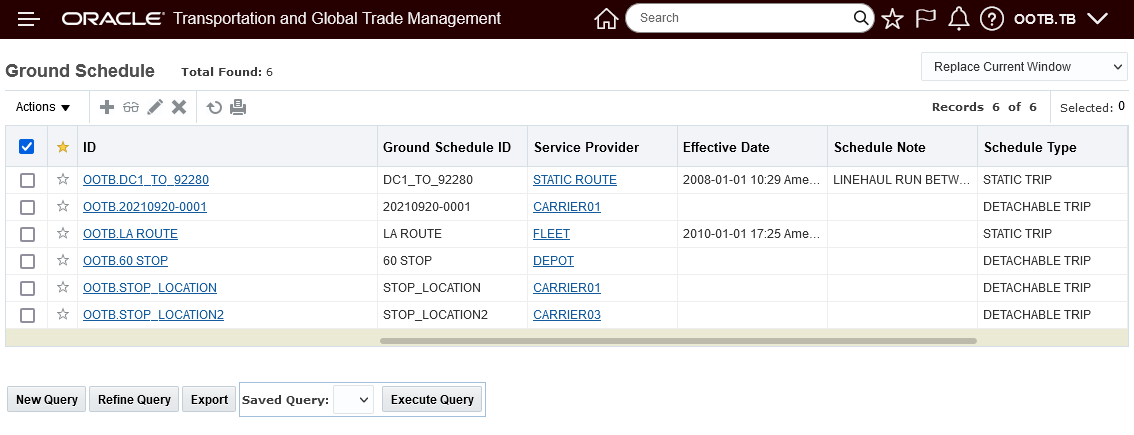
Task: Open notifications bell icon
Action: point(959,18)
